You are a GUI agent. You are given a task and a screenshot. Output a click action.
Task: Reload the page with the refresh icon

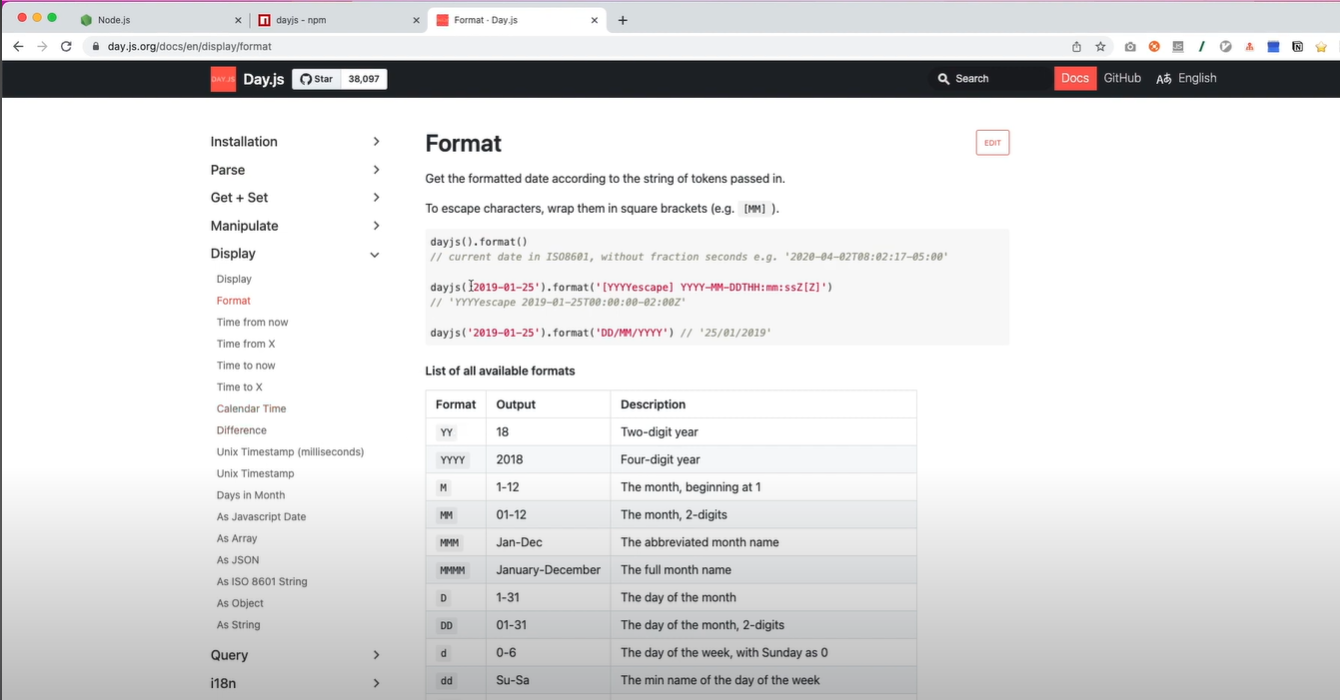click(x=66, y=46)
